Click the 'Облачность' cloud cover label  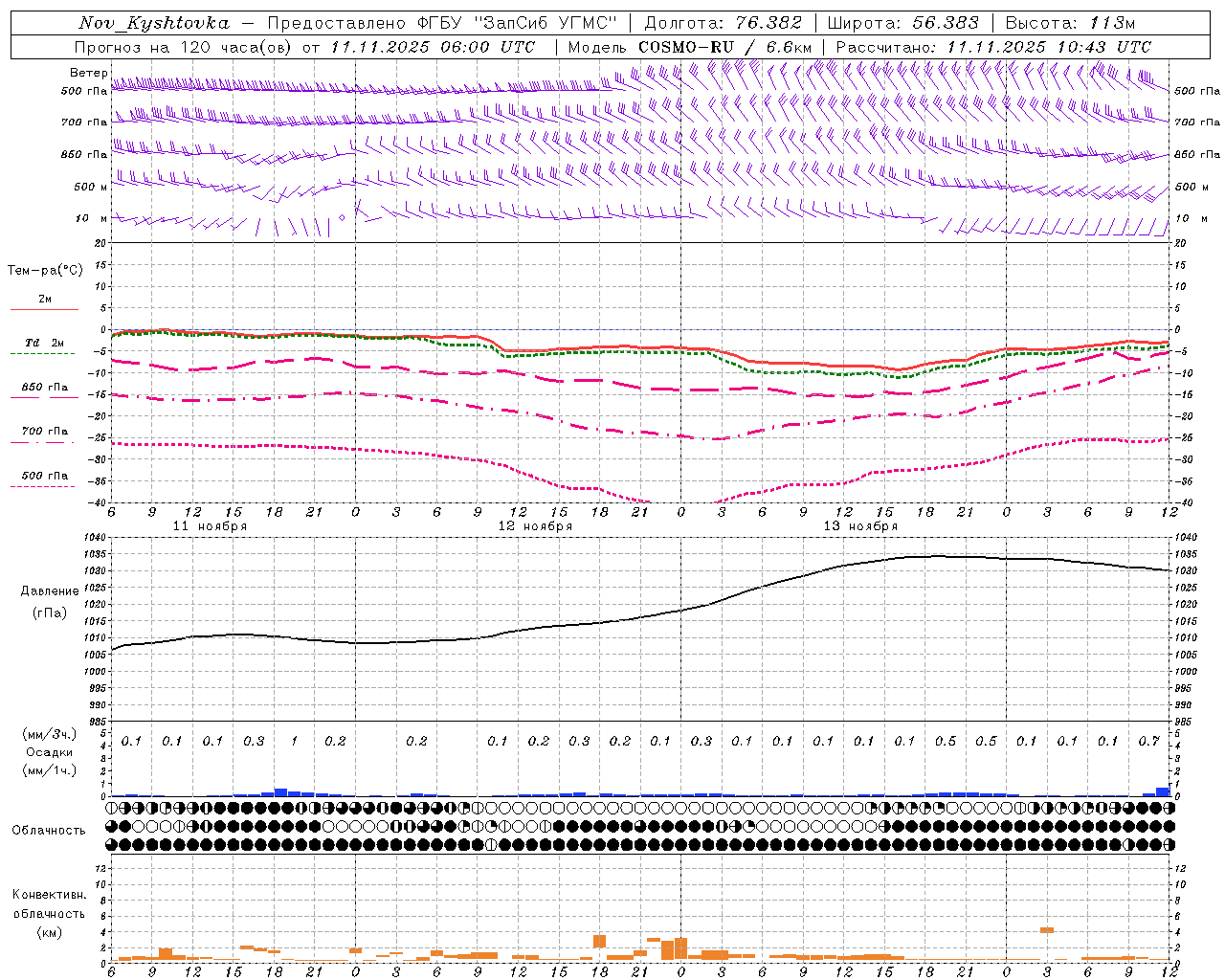49,830
